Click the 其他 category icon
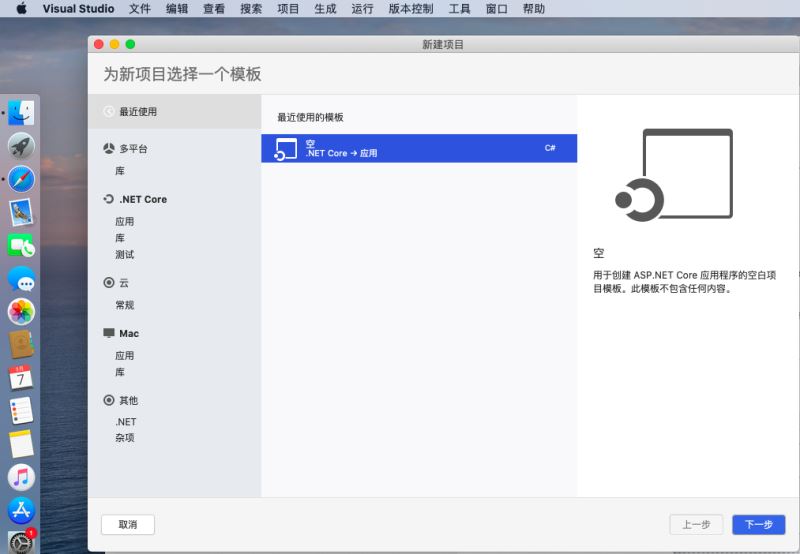 tap(109, 400)
